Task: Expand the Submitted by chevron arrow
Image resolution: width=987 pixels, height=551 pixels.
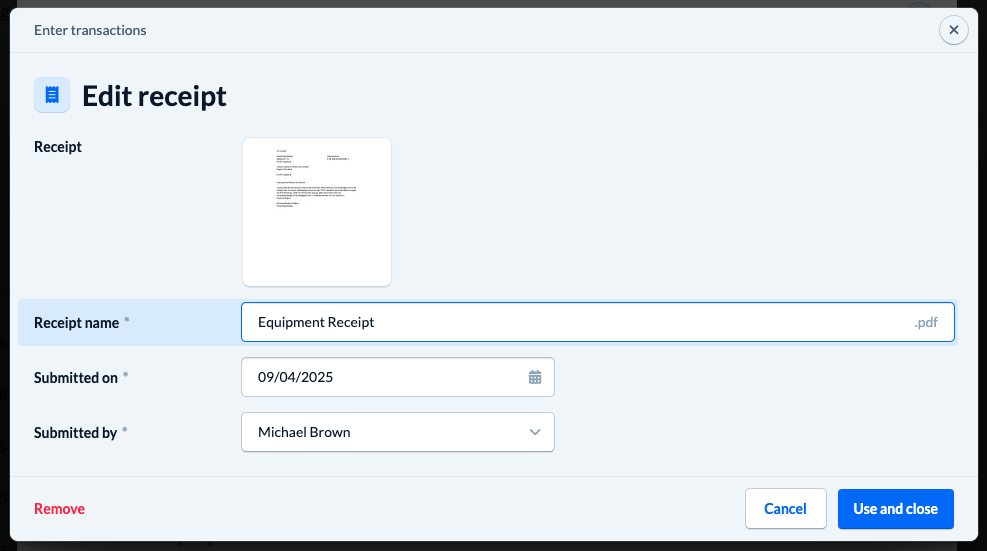Action: [535, 432]
